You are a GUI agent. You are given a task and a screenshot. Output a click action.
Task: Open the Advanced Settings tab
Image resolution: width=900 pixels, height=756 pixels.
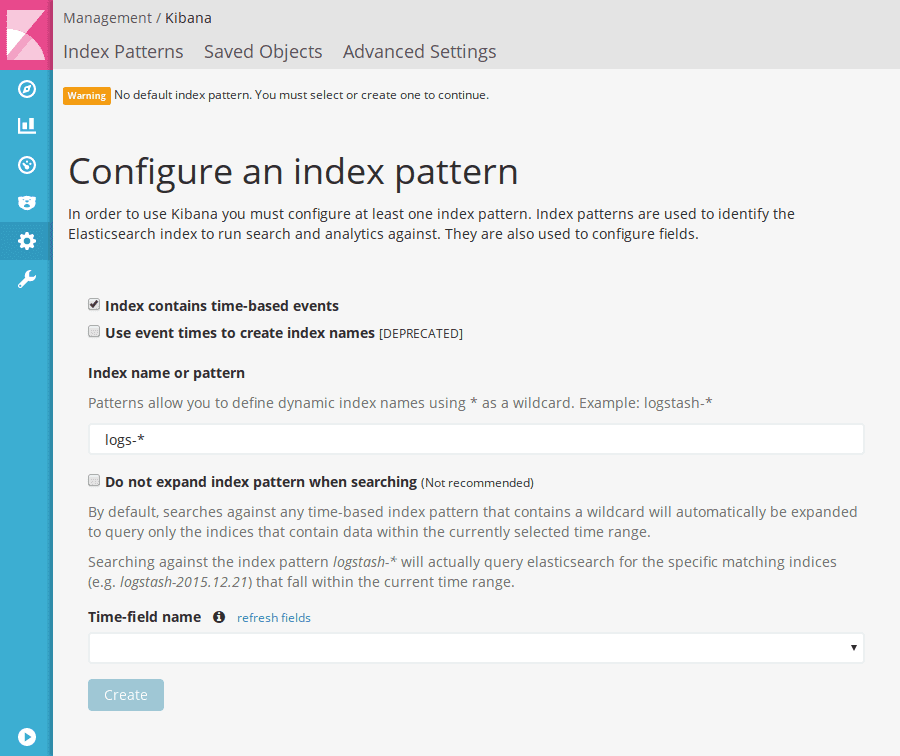click(x=420, y=52)
